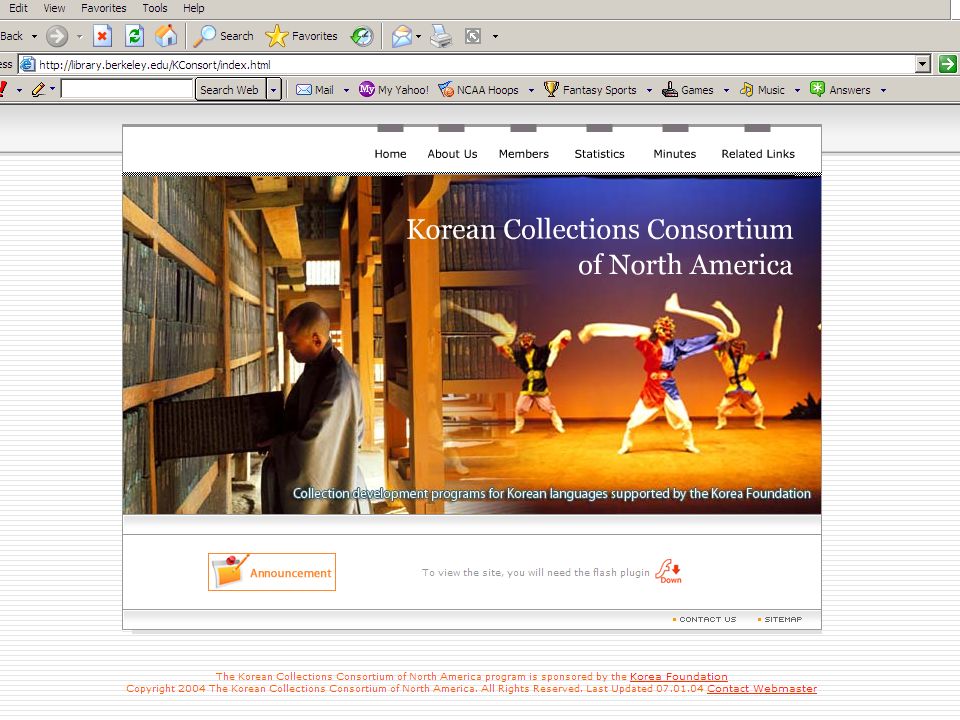Click the Mail envelope toolbar icon
This screenshot has height=720, width=960.
pyautogui.click(x=402, y=36)
